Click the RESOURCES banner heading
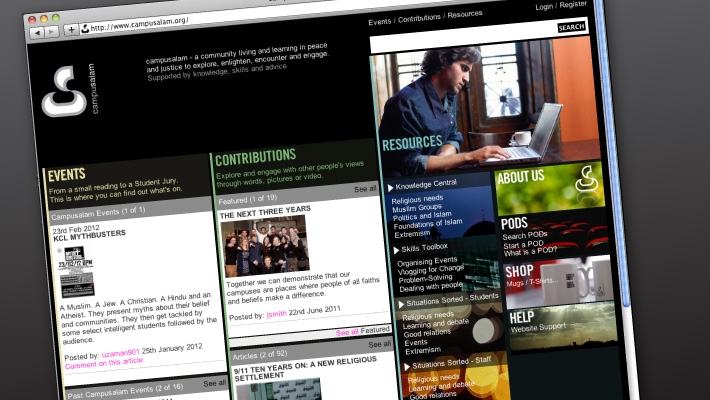Viewport: 710px width, 400px height. [x=412, y=143]
